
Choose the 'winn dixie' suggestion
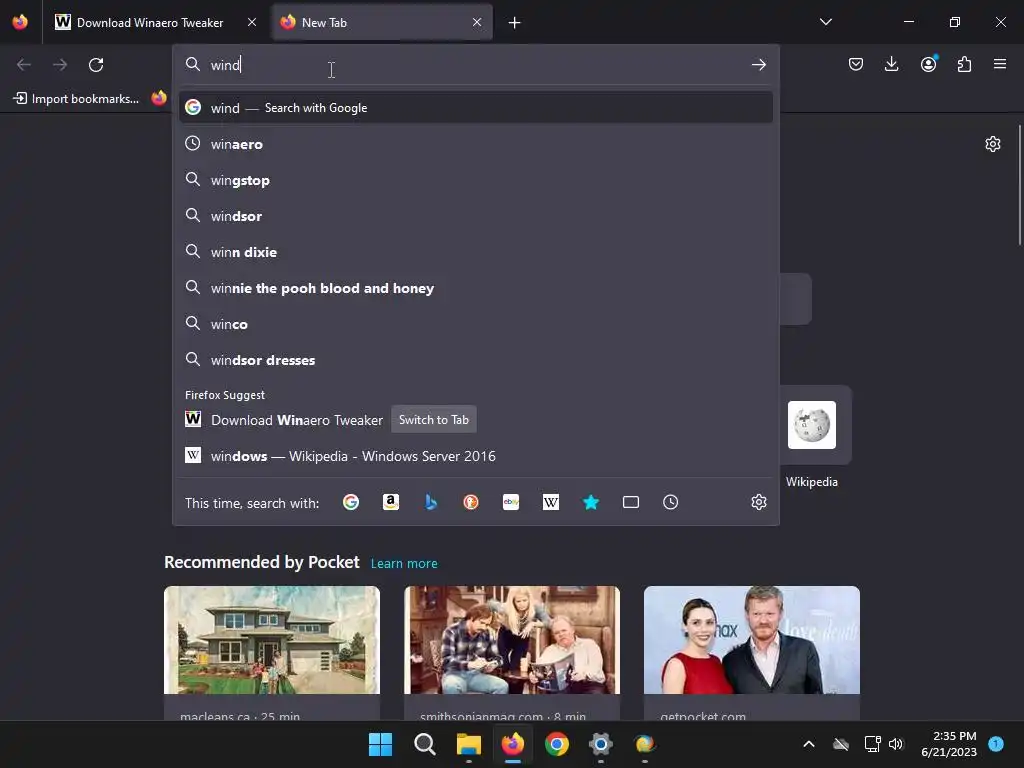pyautogui.click(x=475, y=252)
